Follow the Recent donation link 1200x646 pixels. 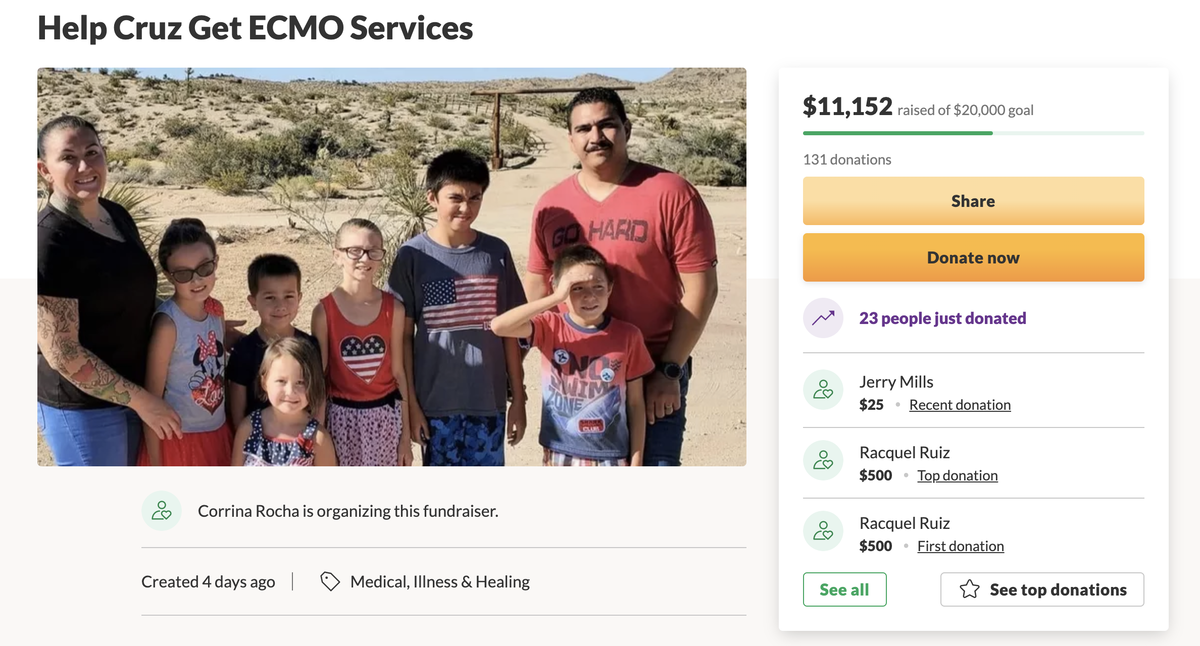click(960, 405)
